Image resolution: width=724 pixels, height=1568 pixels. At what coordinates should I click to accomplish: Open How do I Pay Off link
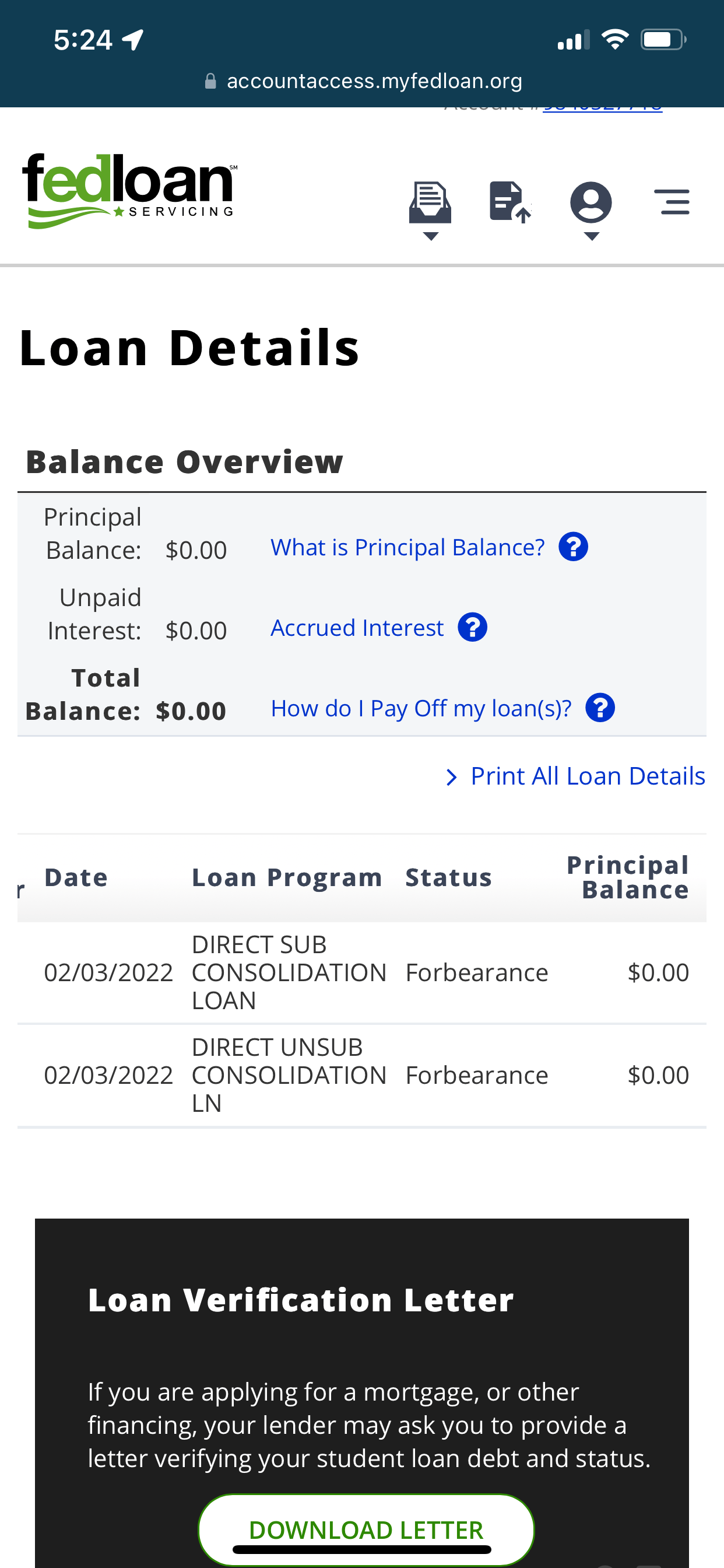[421, 709]
